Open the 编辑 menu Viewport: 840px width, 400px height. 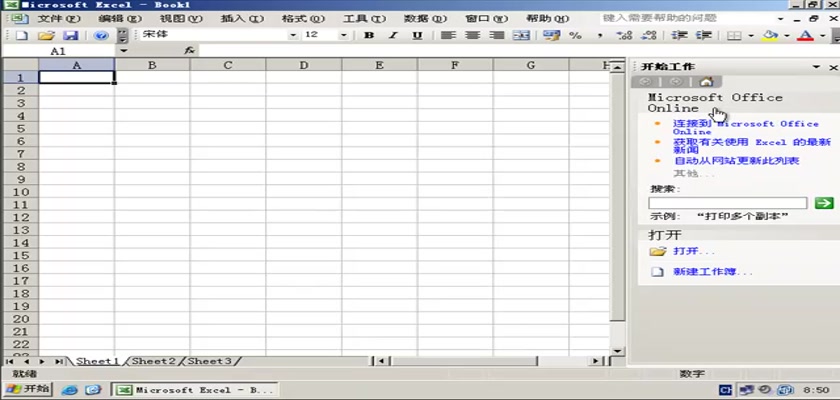(120, 19)
